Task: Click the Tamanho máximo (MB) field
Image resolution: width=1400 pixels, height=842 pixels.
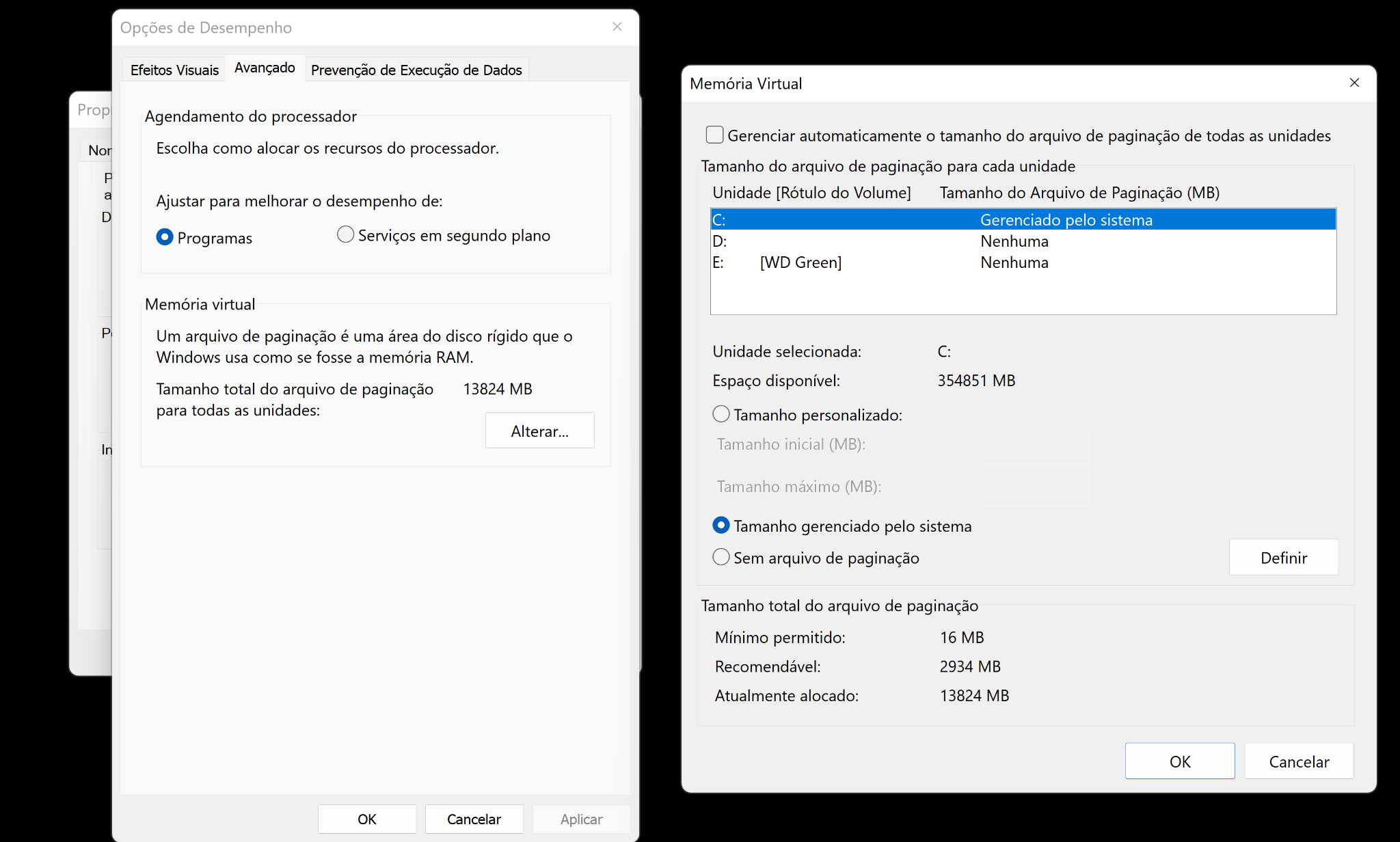Action: pos(1035,487)
